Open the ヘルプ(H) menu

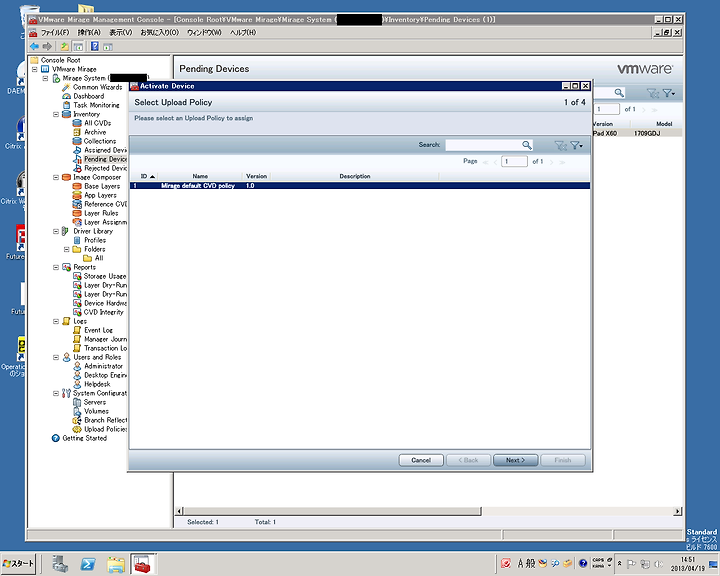point(243,33)
